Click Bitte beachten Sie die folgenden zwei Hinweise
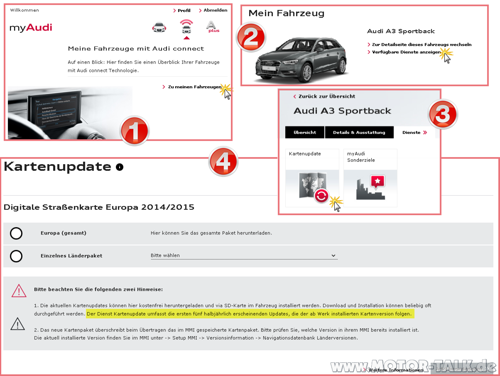The height and width of the screenshot is (376, 500). [x=98, y=289]
